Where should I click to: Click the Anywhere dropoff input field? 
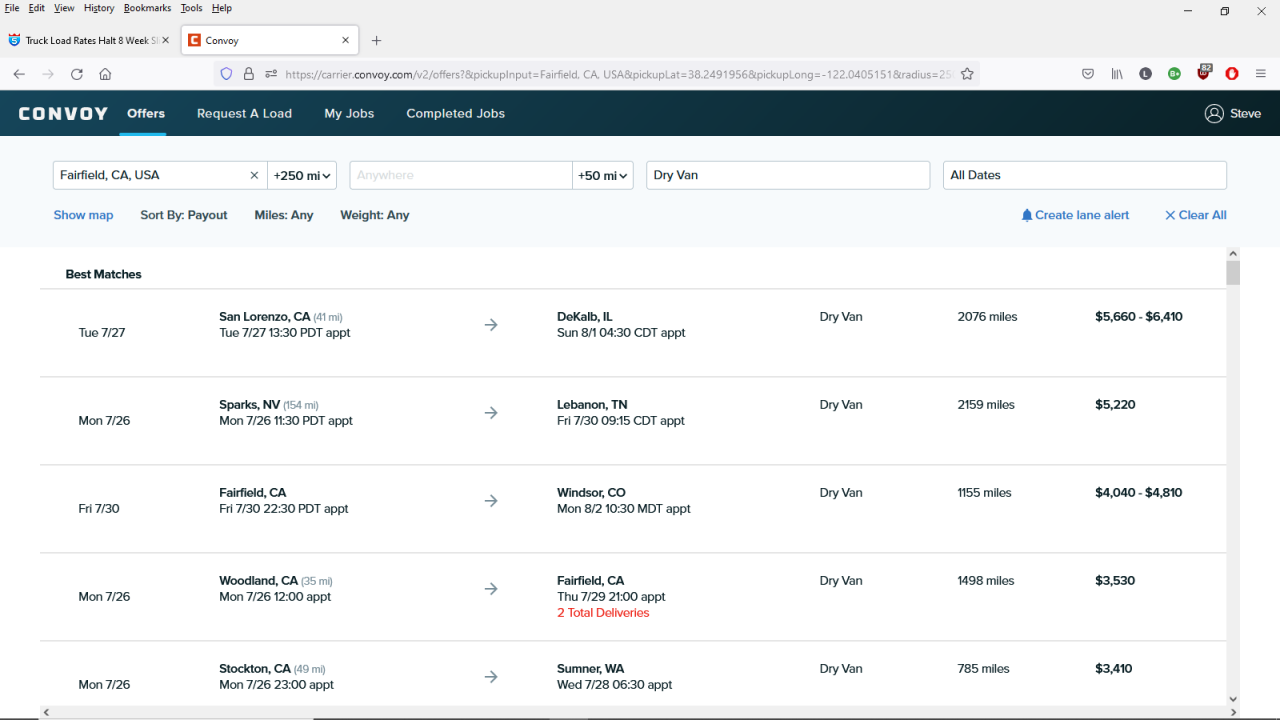click(x=461, y=175)
